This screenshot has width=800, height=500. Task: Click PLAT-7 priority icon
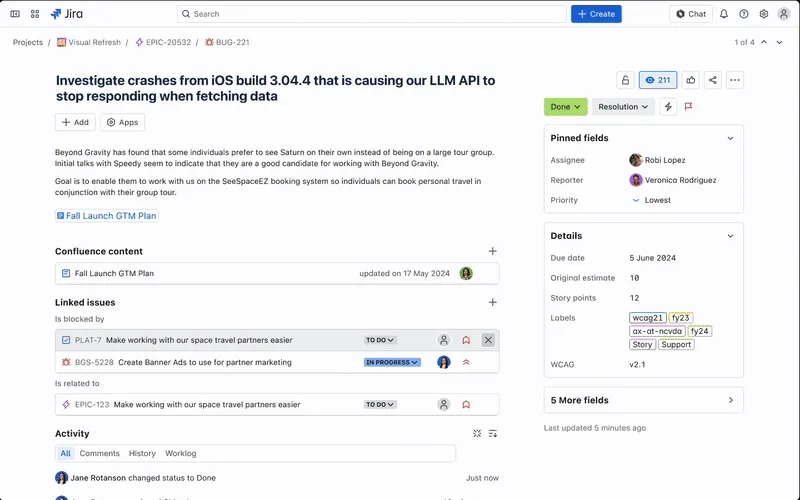point(466,340)
